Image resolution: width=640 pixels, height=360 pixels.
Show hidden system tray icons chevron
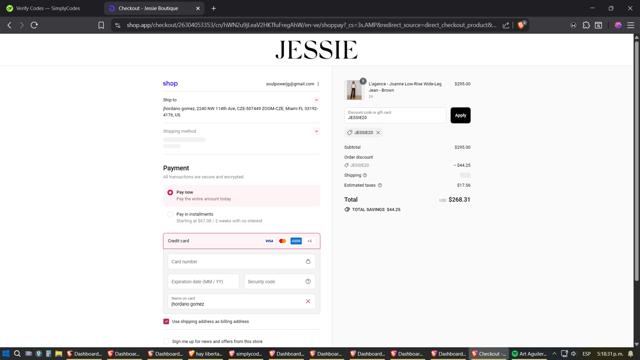pyautogui.click(x=554, y=354)
